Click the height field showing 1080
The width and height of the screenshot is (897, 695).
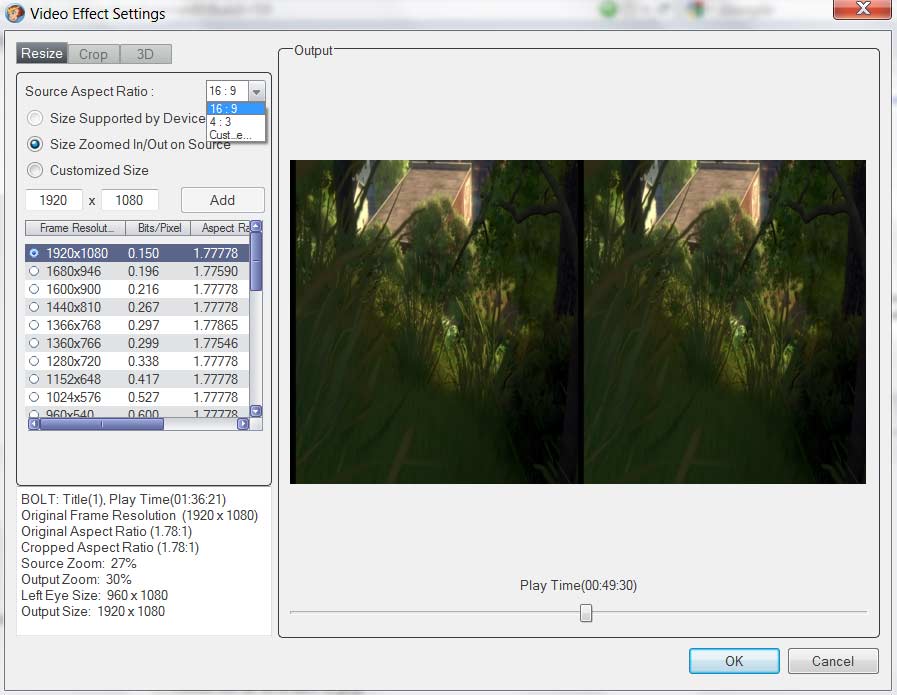129,200
